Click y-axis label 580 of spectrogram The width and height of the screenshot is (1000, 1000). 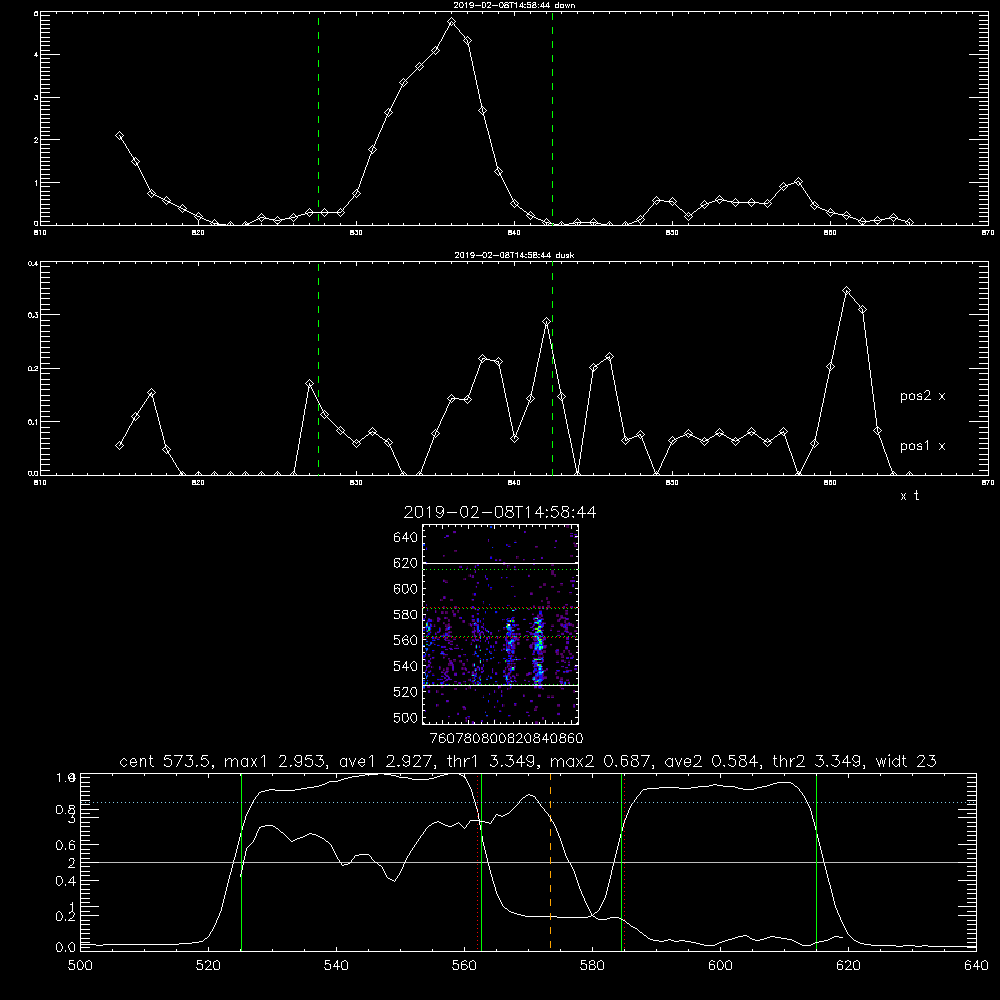pos(405,615)
